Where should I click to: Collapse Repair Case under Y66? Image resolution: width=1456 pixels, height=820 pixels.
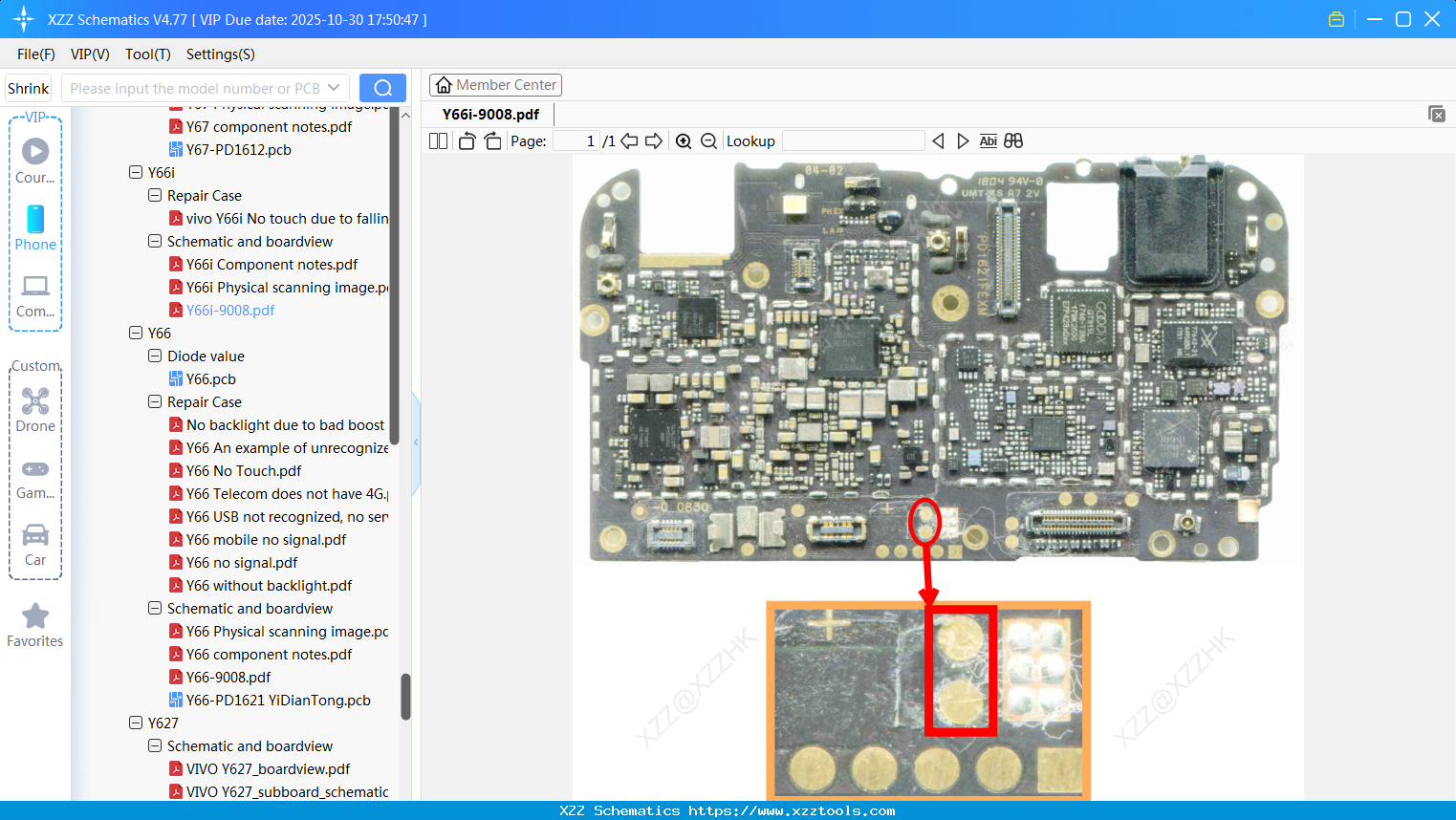point(155,402)
